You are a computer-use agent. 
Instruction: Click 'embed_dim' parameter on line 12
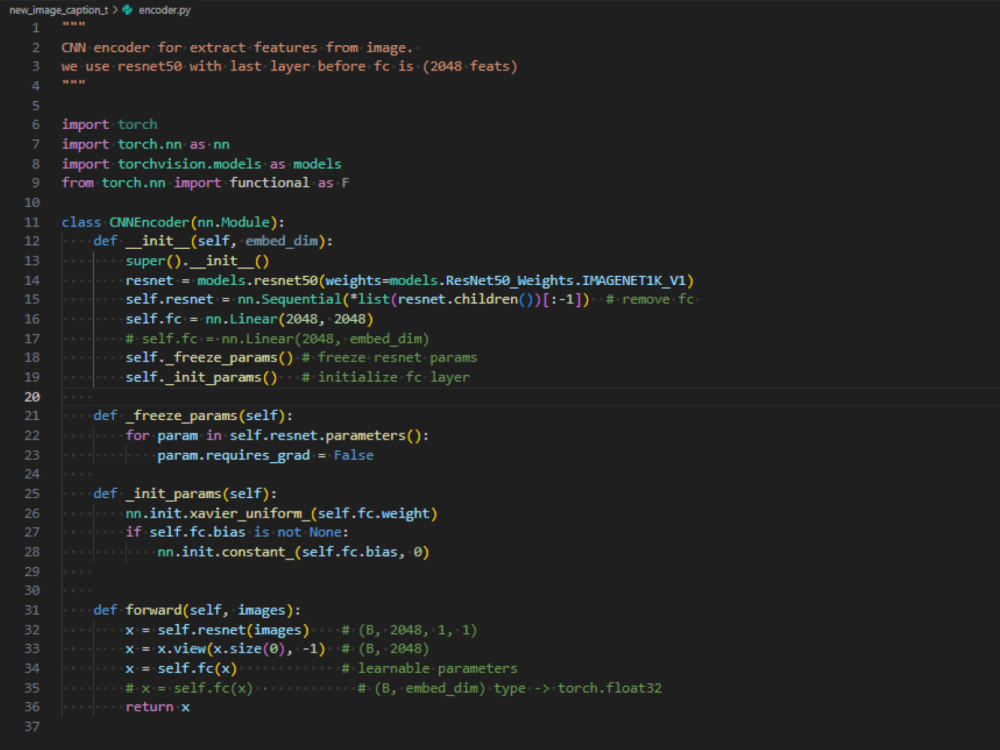click(x=282, y=241)
